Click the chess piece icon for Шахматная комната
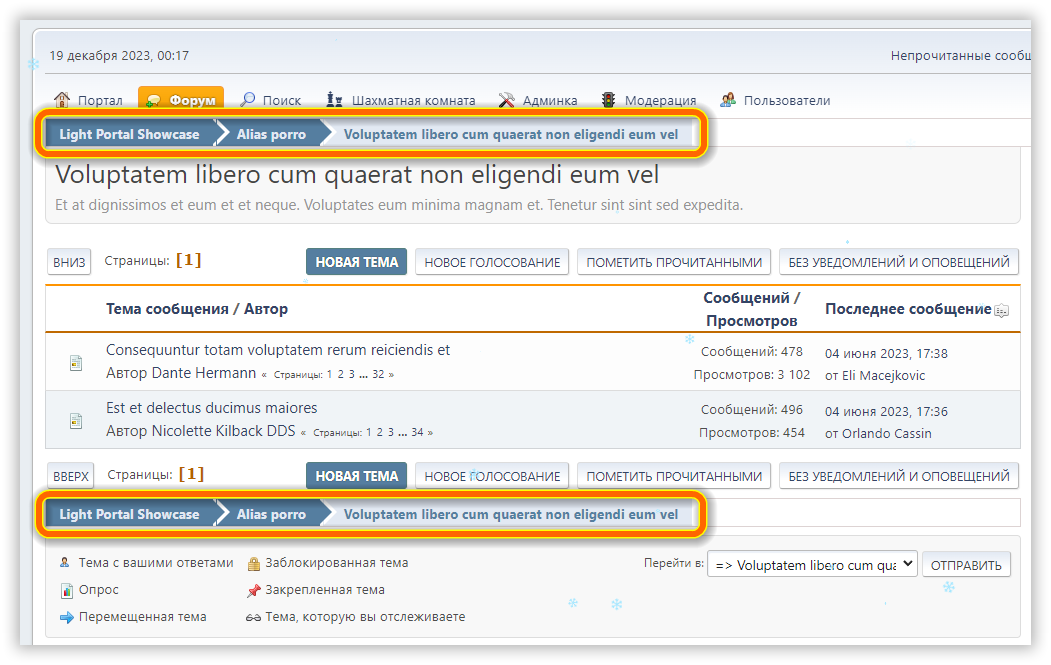 (x=335, y=100)
